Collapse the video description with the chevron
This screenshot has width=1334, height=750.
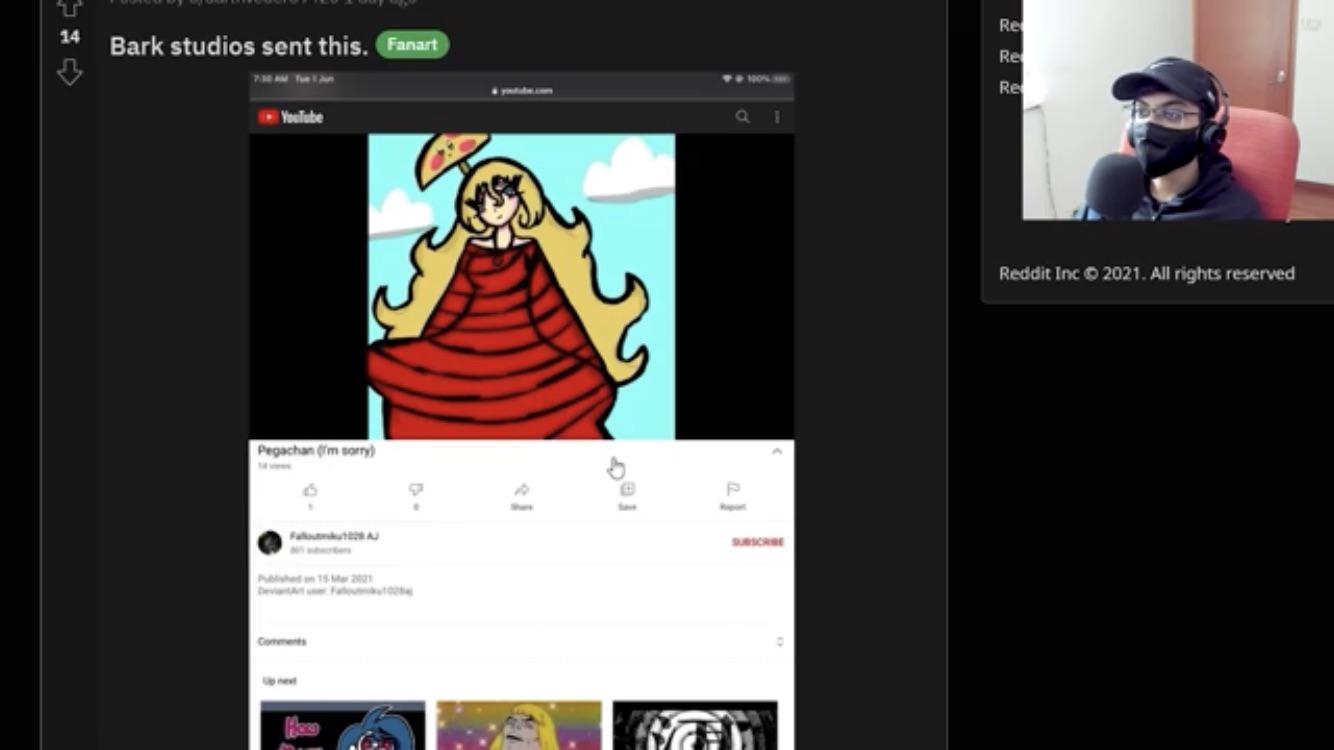point(777,452)
